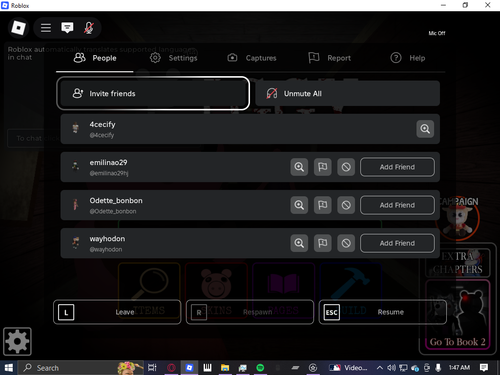Open the hamburger menu icon

click(46, 28)
